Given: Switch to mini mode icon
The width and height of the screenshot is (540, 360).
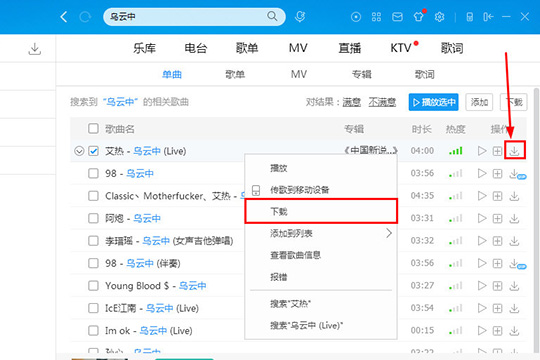Looking at the screenshot, I should (488, 17).
